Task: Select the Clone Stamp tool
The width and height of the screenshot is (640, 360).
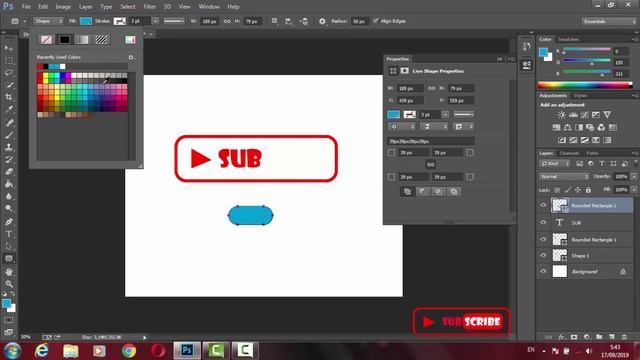Action: [9, 147]
